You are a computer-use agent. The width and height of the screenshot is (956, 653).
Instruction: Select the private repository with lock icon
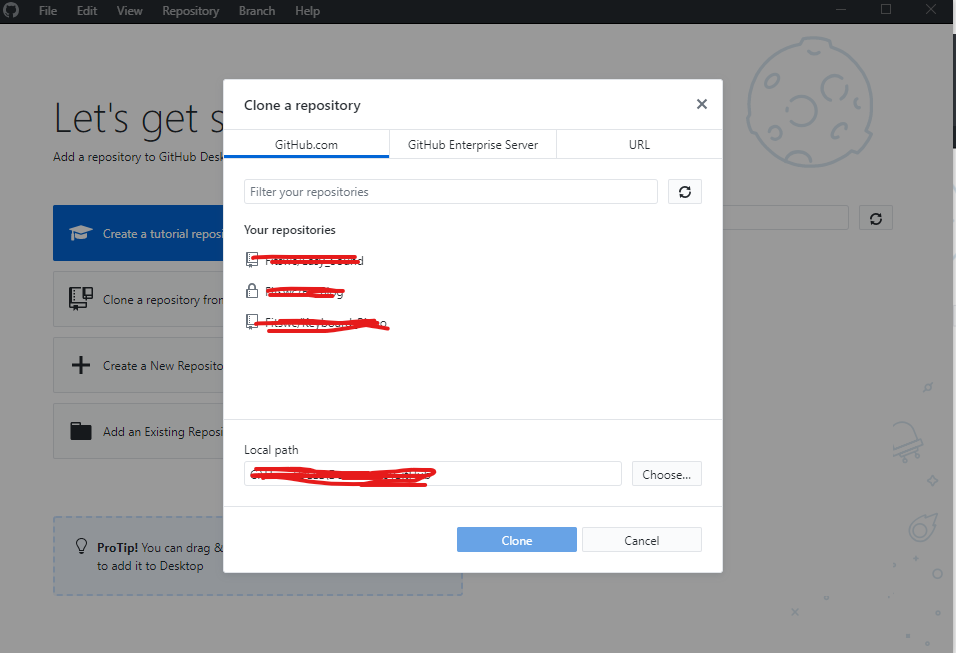[x=473, y=291]
